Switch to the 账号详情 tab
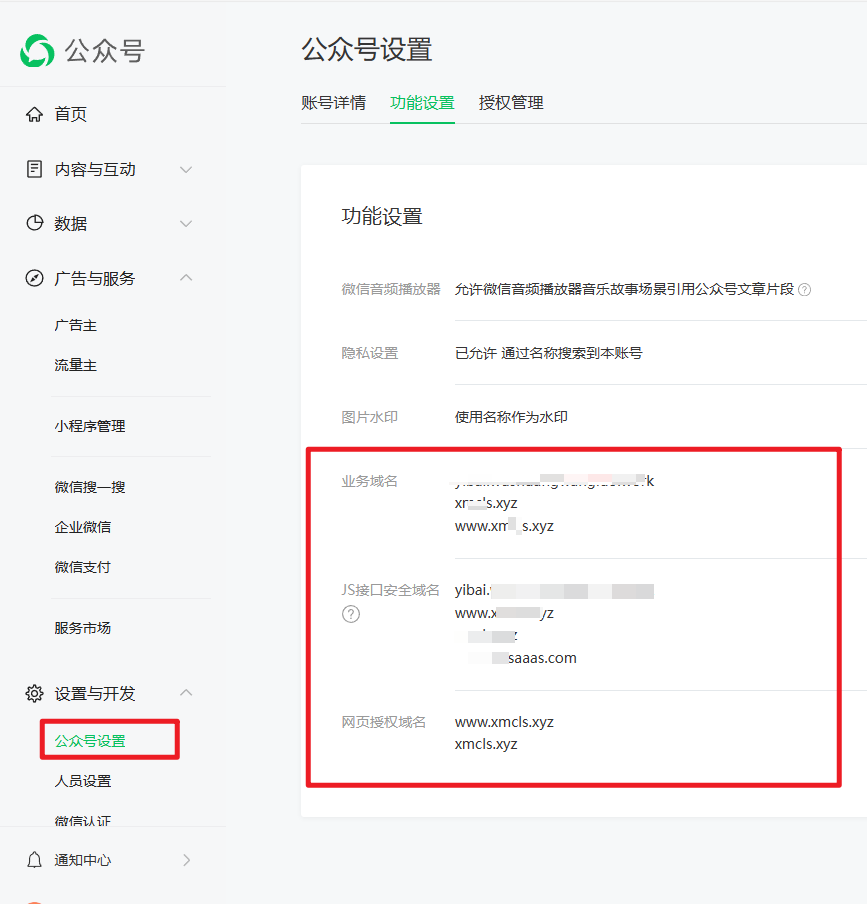The image size is (867, 904). click(x=333, y=103)
